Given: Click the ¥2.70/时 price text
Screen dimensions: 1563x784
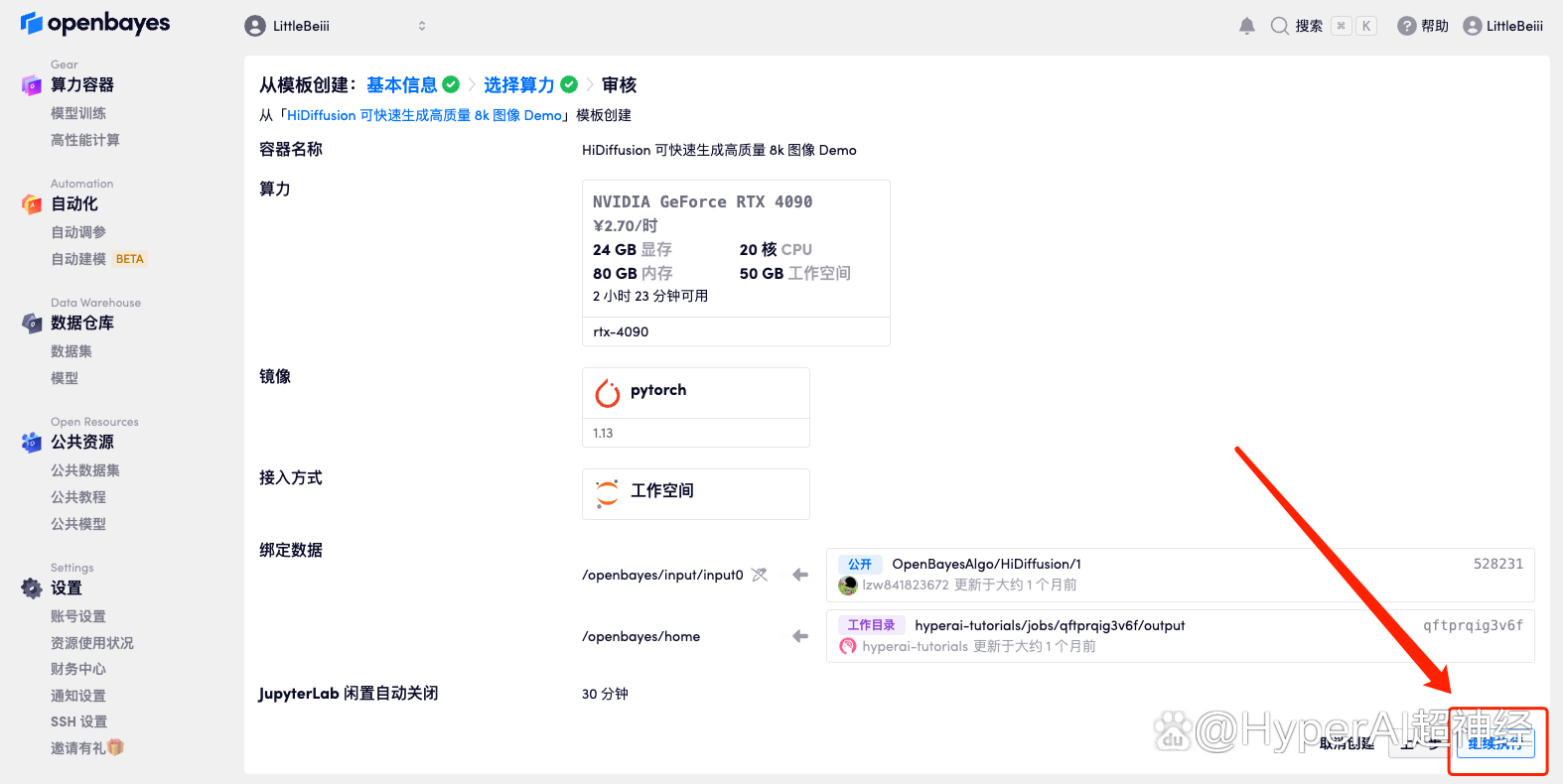Looking at the screenshot, I should (626, 226).
